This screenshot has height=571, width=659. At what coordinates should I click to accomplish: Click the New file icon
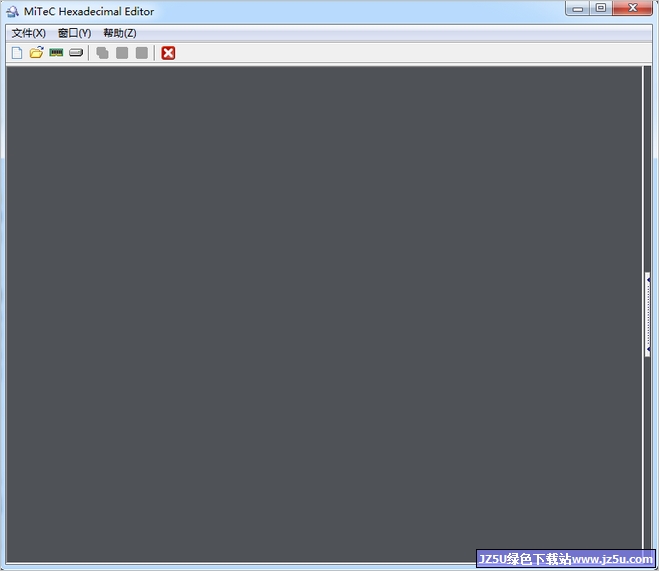pos(17,53)
